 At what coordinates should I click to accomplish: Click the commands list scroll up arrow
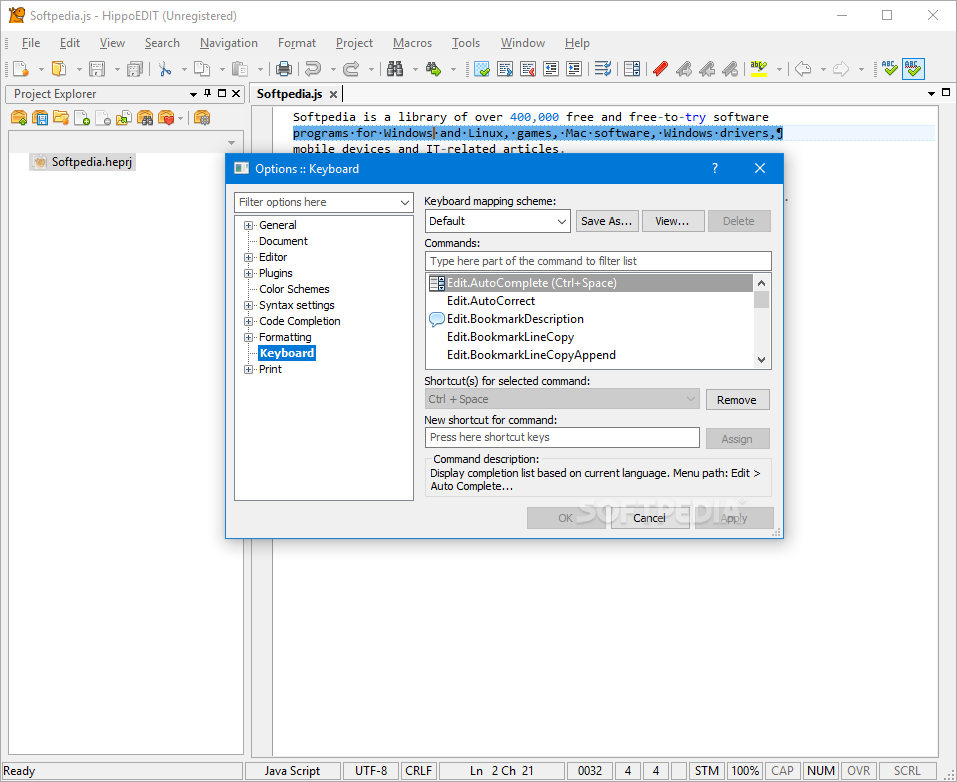point(761,283)
